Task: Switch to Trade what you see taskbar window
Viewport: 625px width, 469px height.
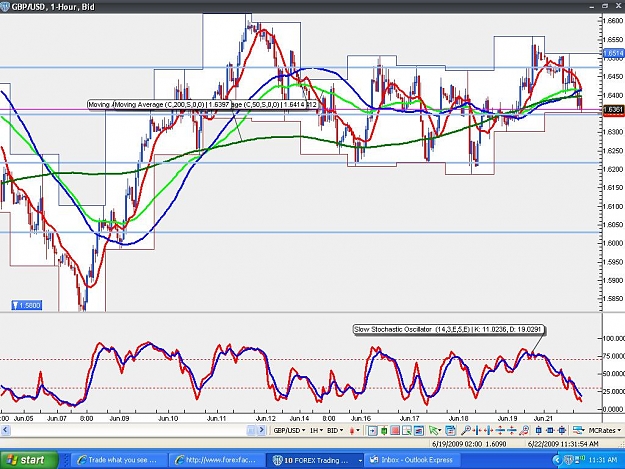Action: click(x=118, y=460)
